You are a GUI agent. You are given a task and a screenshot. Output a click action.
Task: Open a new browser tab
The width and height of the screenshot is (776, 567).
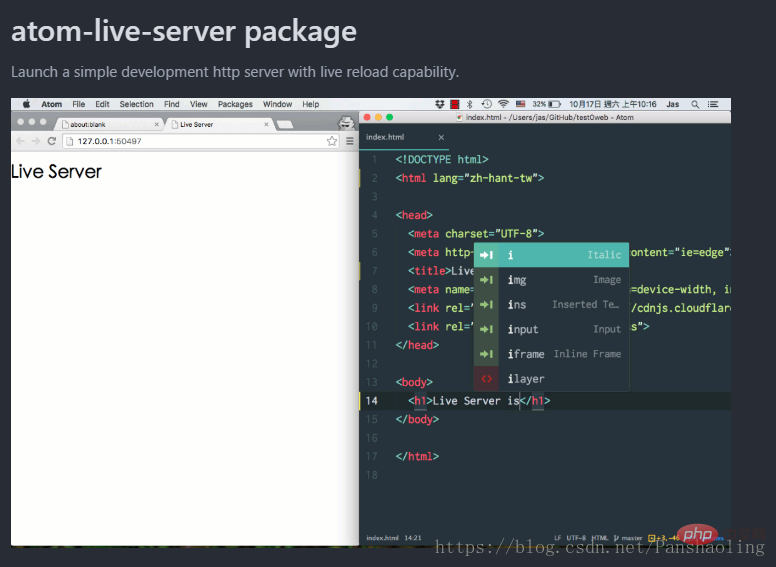(285, 125)
